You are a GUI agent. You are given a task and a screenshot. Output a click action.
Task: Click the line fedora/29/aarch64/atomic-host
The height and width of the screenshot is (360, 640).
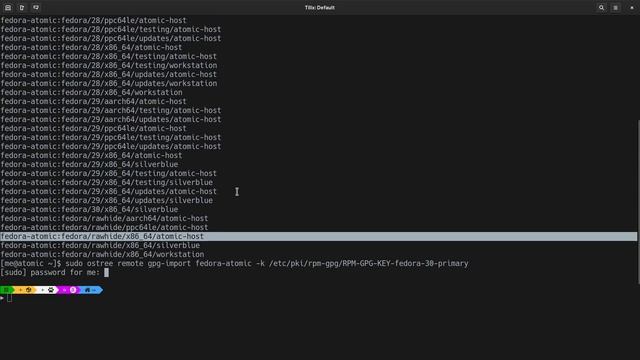[x=93, y=101]
